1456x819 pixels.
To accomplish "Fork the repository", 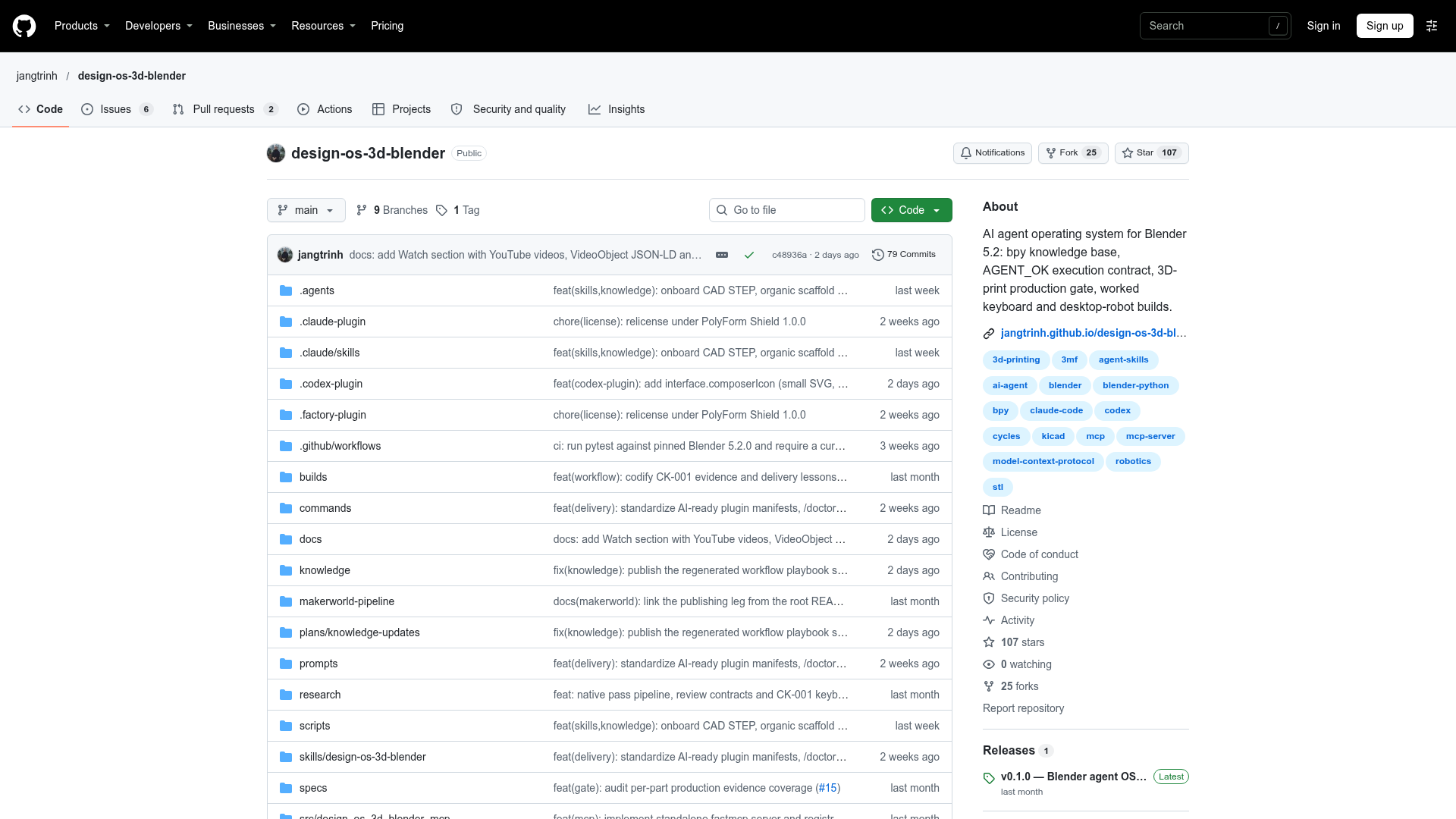I will tap(1073, 153).
